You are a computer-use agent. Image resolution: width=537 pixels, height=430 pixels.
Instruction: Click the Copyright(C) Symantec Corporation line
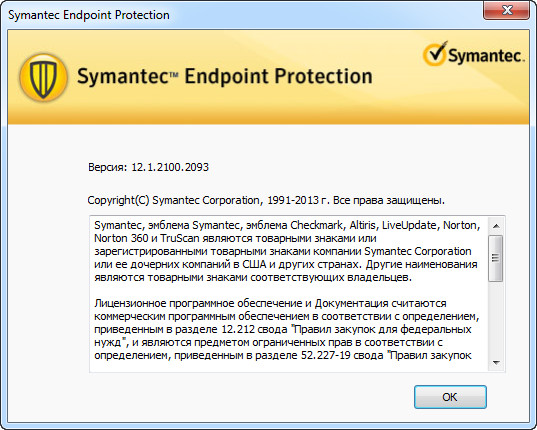point(266,200)
